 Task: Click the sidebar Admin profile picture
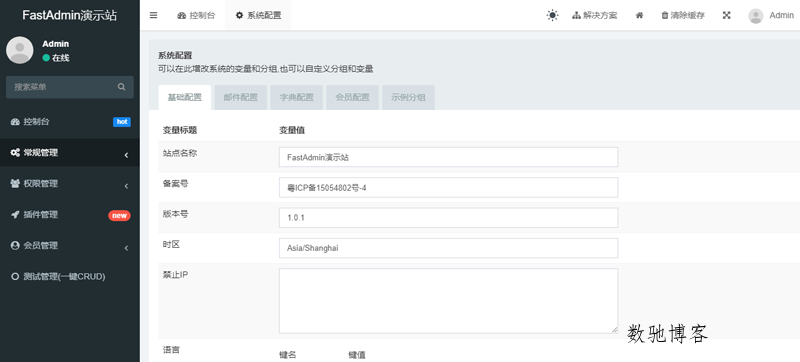(x=19, y=50)
